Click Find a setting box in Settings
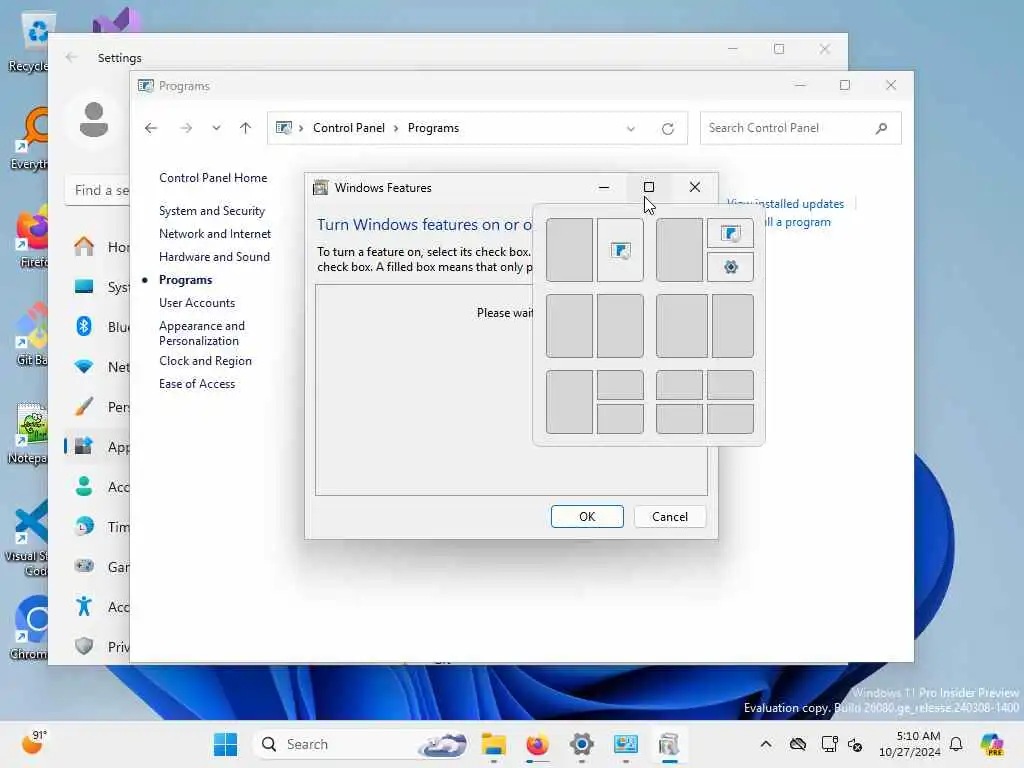Screen dimensions: 1024x768 pyautogui.click(x=98, y=190)
